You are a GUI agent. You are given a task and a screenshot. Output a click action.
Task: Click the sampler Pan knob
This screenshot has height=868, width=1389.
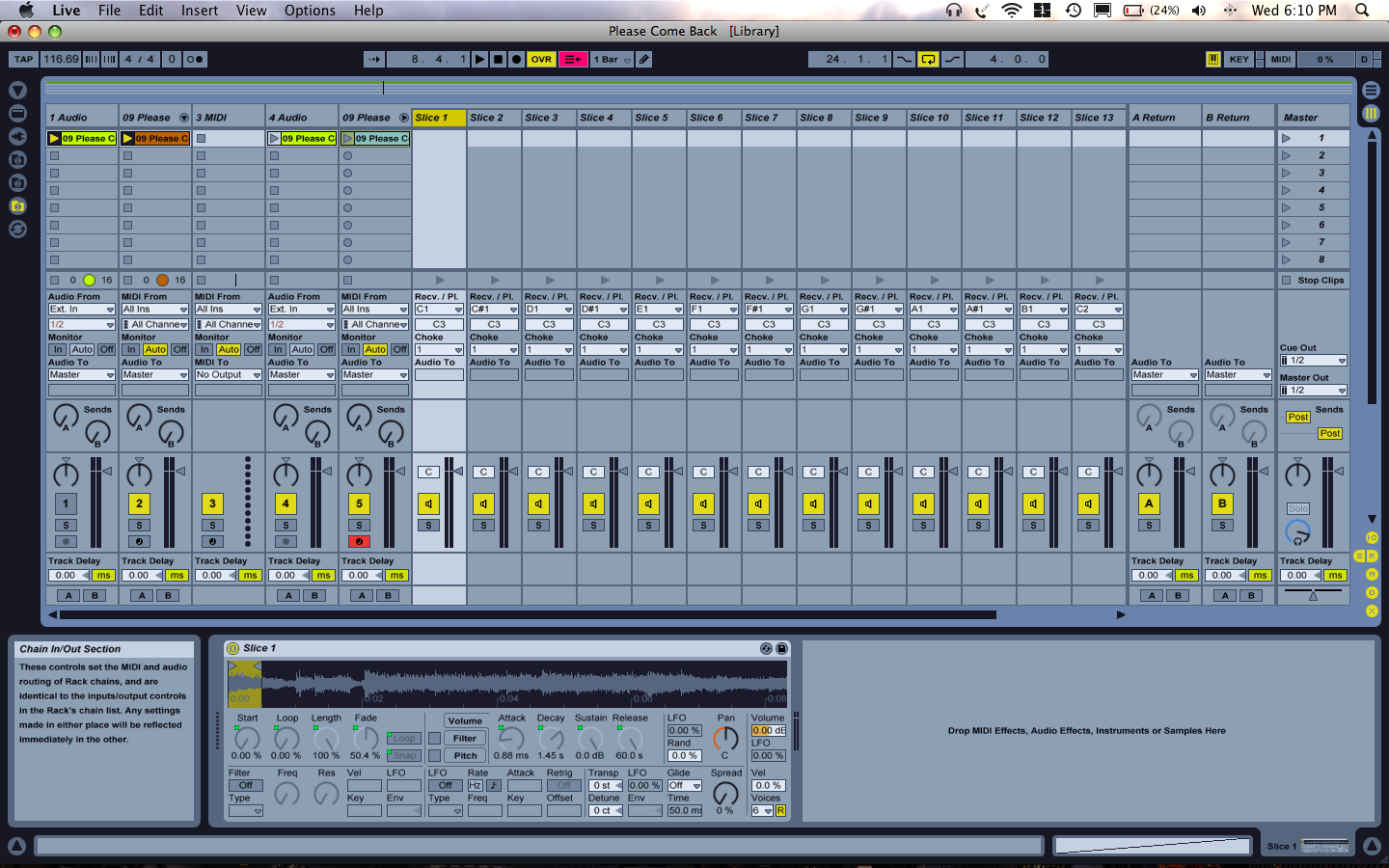[724, 739]
